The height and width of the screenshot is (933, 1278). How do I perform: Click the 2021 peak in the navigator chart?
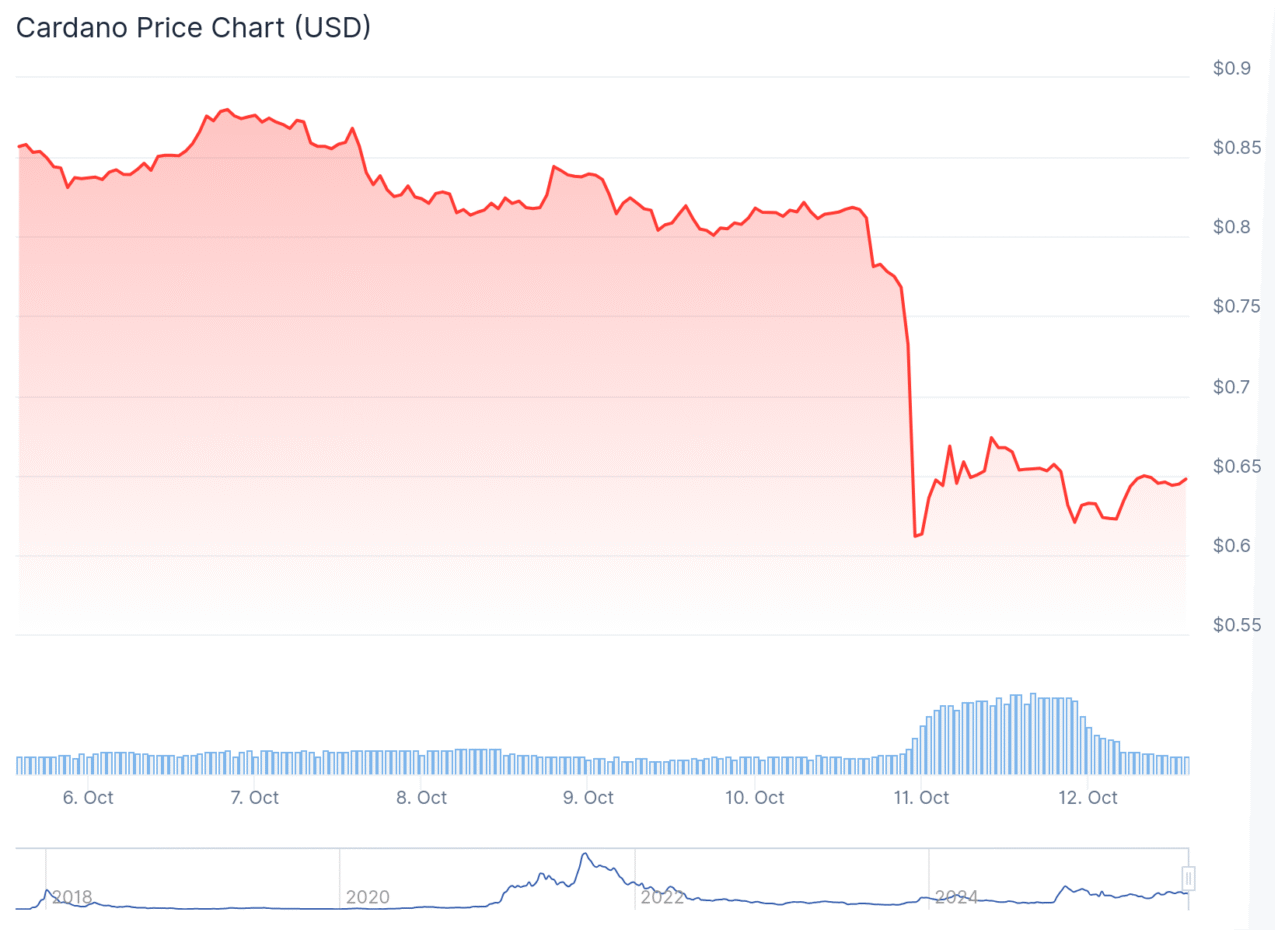(584, 855)
